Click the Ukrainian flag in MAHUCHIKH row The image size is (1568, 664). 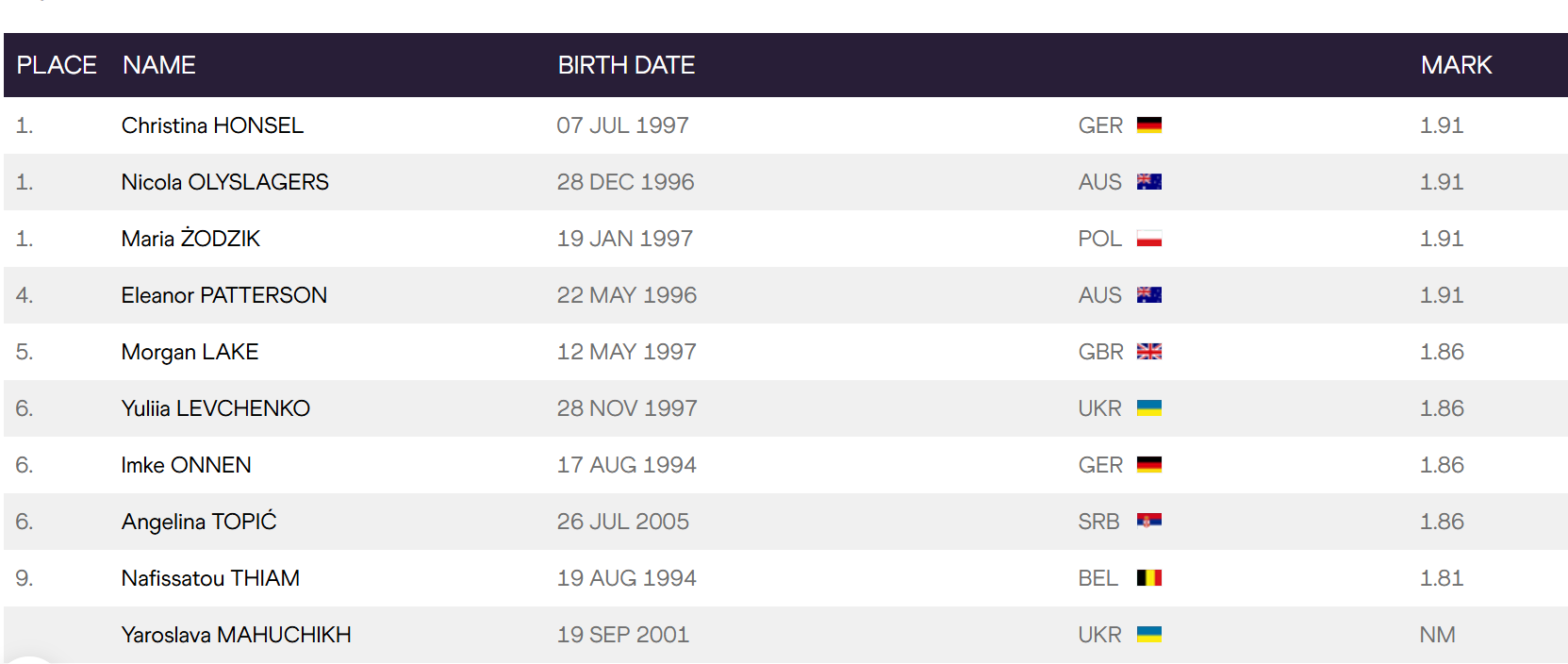click(1148, 635)
